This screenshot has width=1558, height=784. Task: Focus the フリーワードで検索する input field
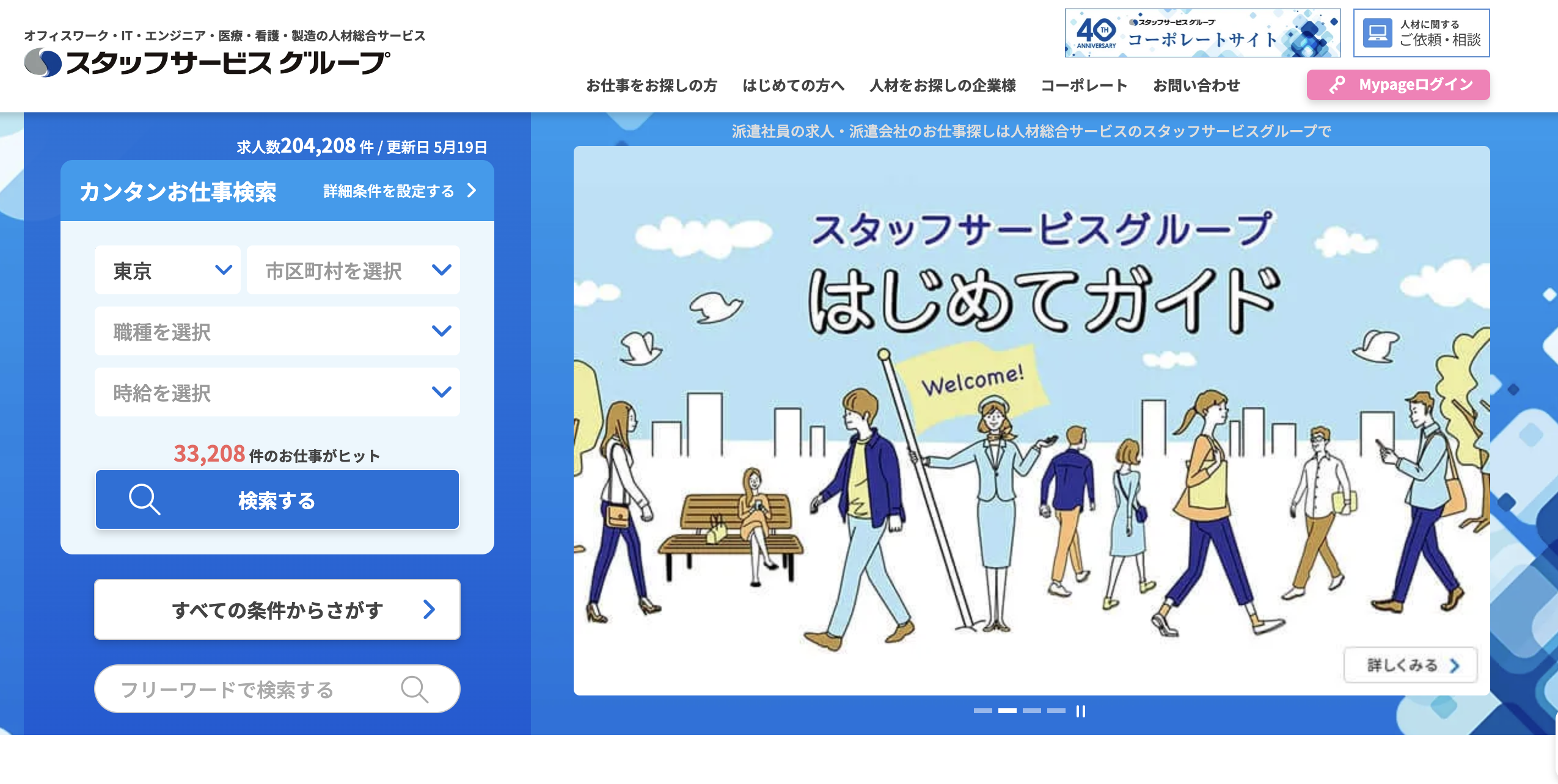coord(277,689)
